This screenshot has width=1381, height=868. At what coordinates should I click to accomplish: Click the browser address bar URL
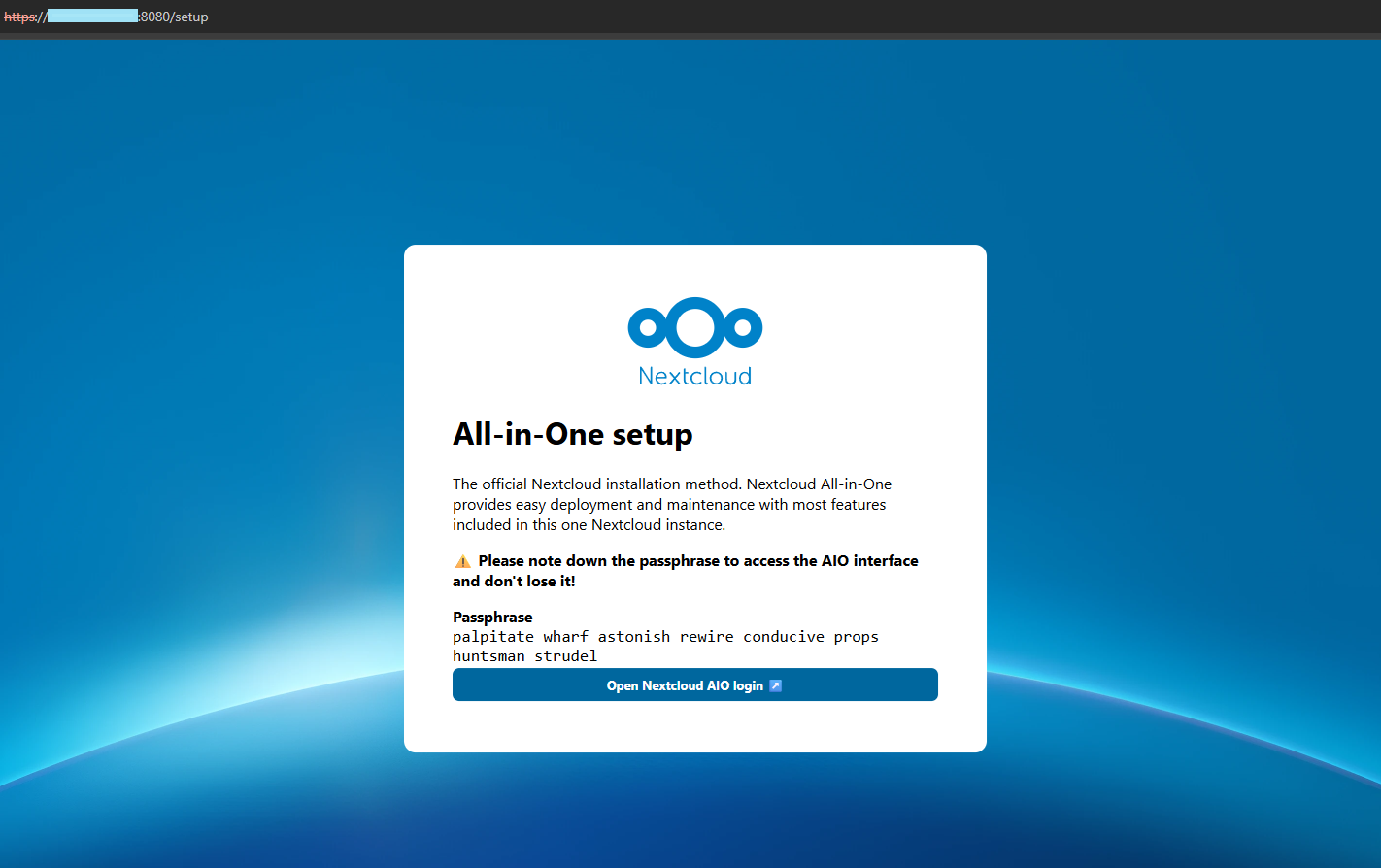pos(106,17)
